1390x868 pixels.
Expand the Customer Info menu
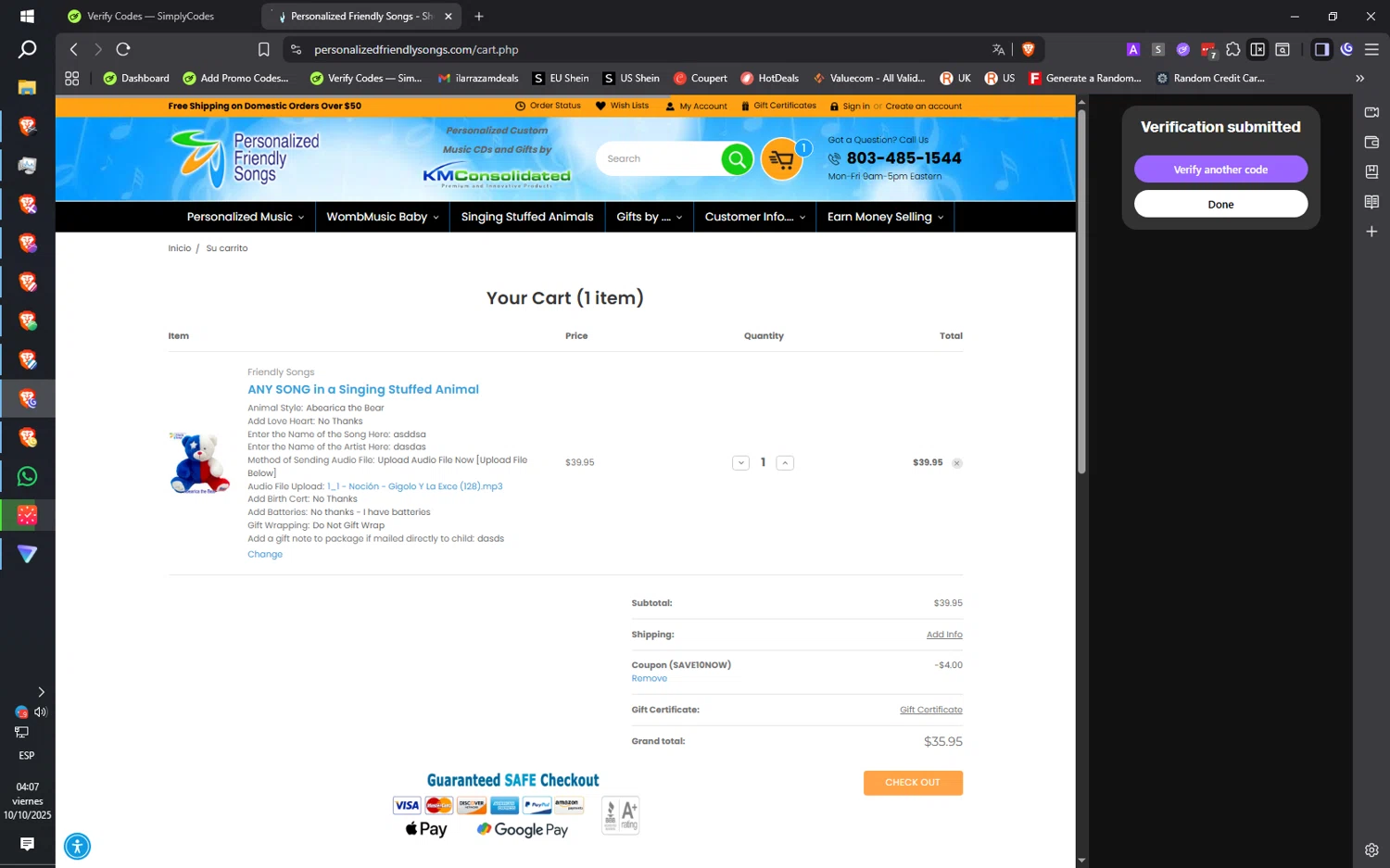755,217
